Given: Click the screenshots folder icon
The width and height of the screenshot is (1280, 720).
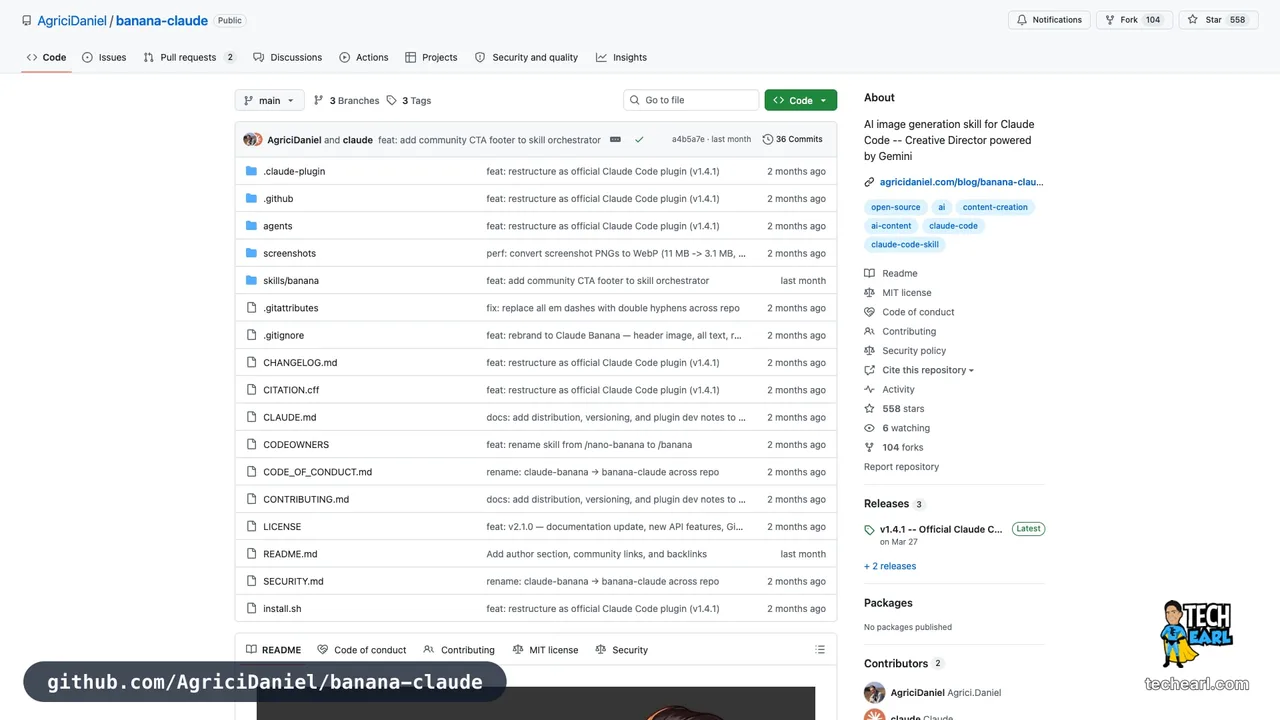Looking at the screenshot, I should [251, 253].
